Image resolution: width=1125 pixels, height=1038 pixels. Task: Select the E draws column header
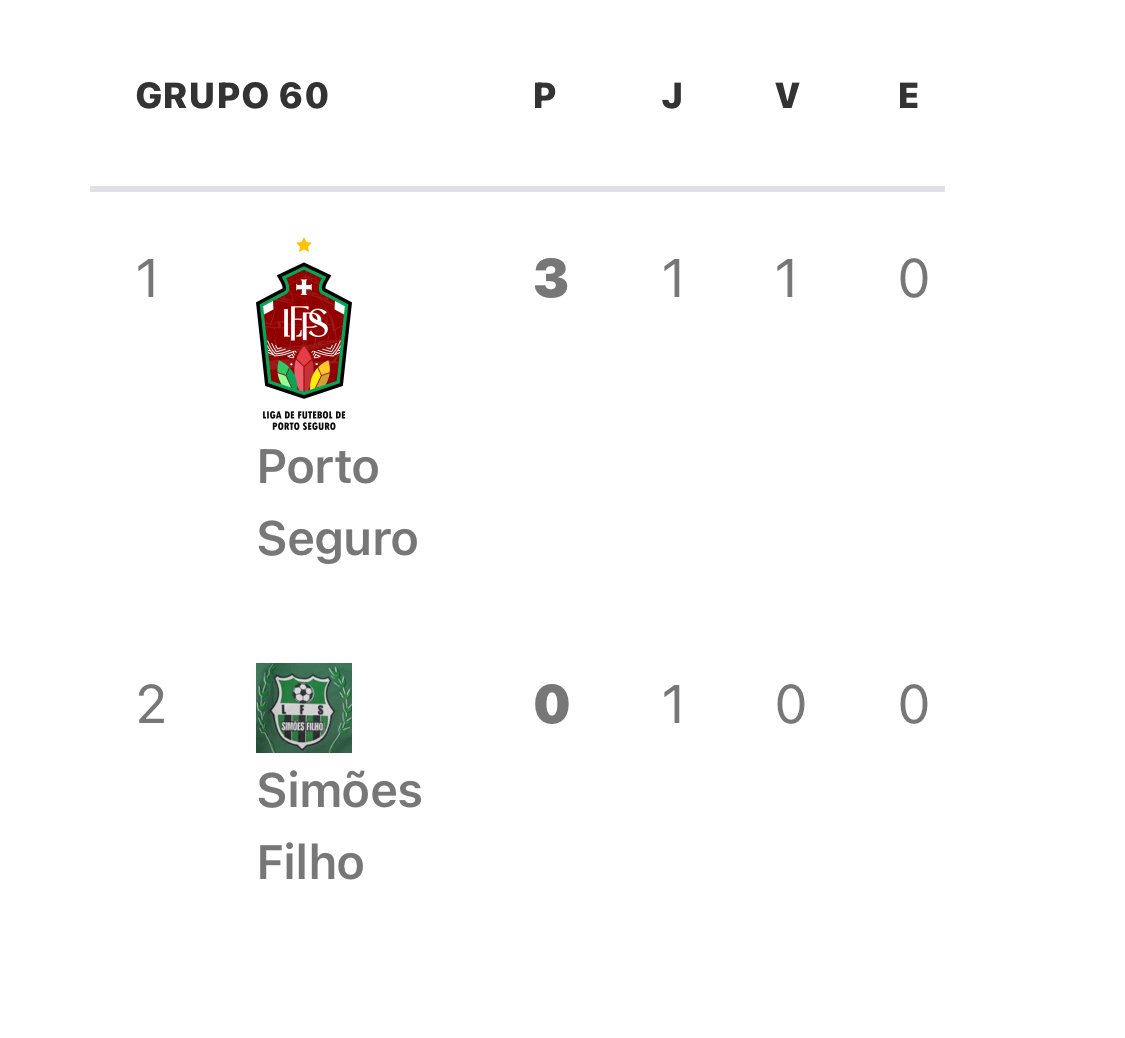(908, 95)
